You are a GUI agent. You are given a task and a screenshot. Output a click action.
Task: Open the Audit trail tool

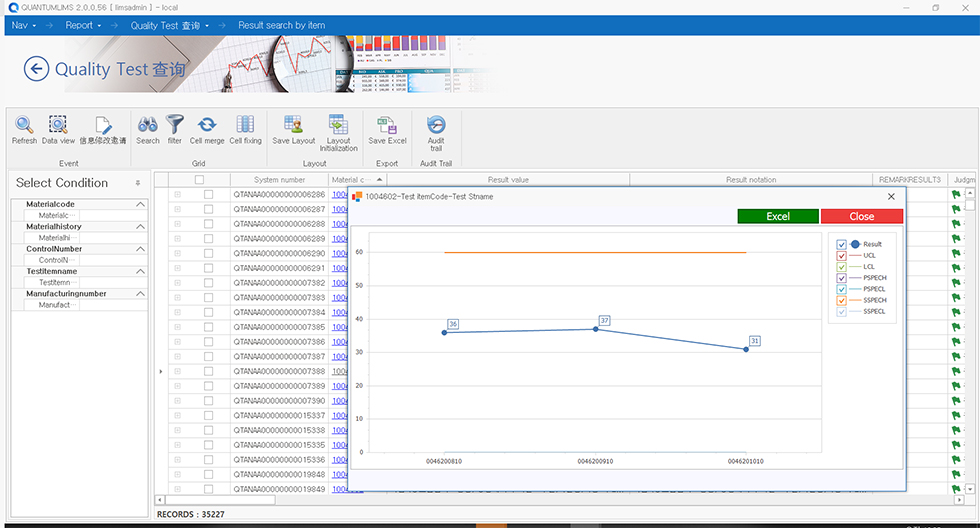click(x=436, y=126)
